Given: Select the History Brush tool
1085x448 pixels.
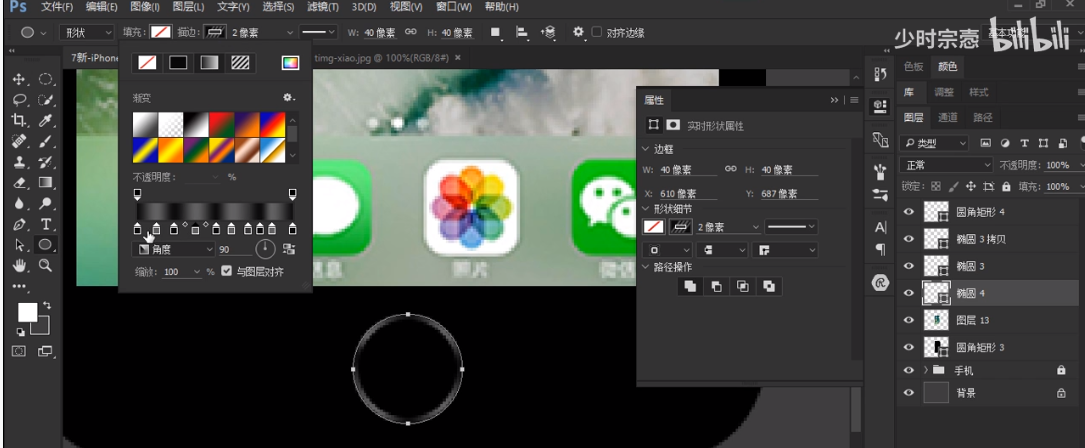Looking at the screenshot, I should tap(46, 162).
